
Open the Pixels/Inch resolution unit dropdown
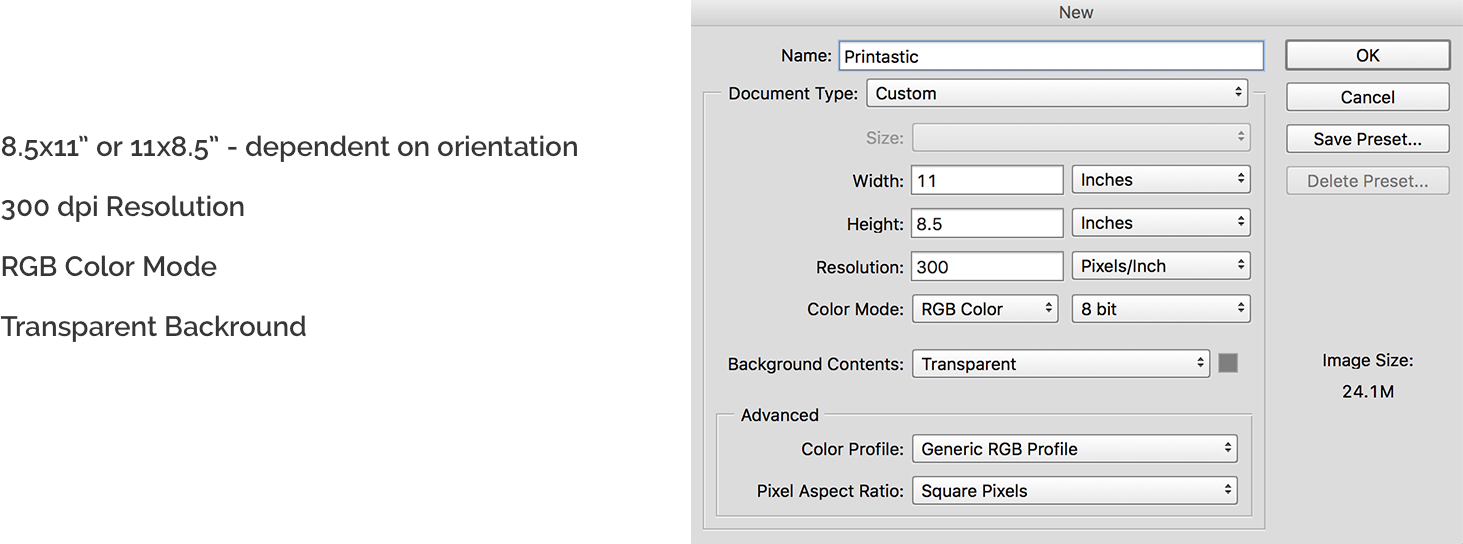click(x=1161, y=266)
